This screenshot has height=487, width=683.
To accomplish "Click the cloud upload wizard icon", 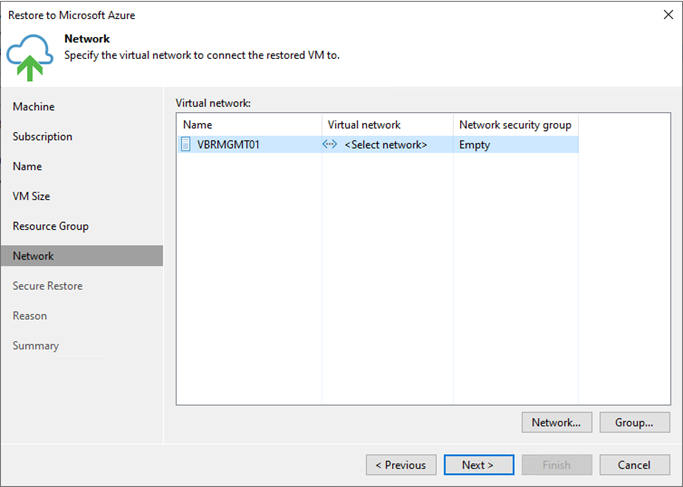I will point(30,57).
